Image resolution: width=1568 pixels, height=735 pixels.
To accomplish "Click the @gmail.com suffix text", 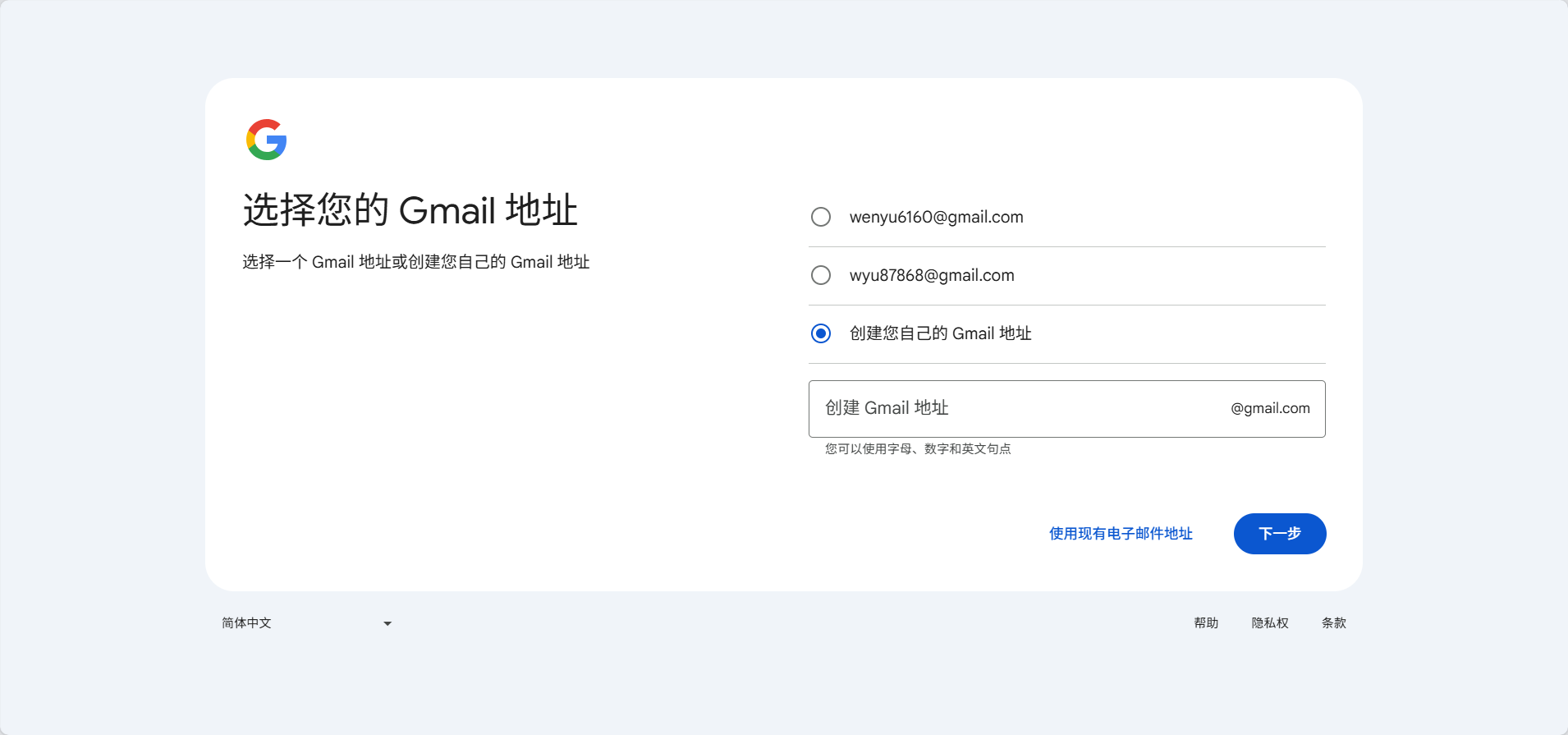I will pyautogui.click(x=1270, y=409).
